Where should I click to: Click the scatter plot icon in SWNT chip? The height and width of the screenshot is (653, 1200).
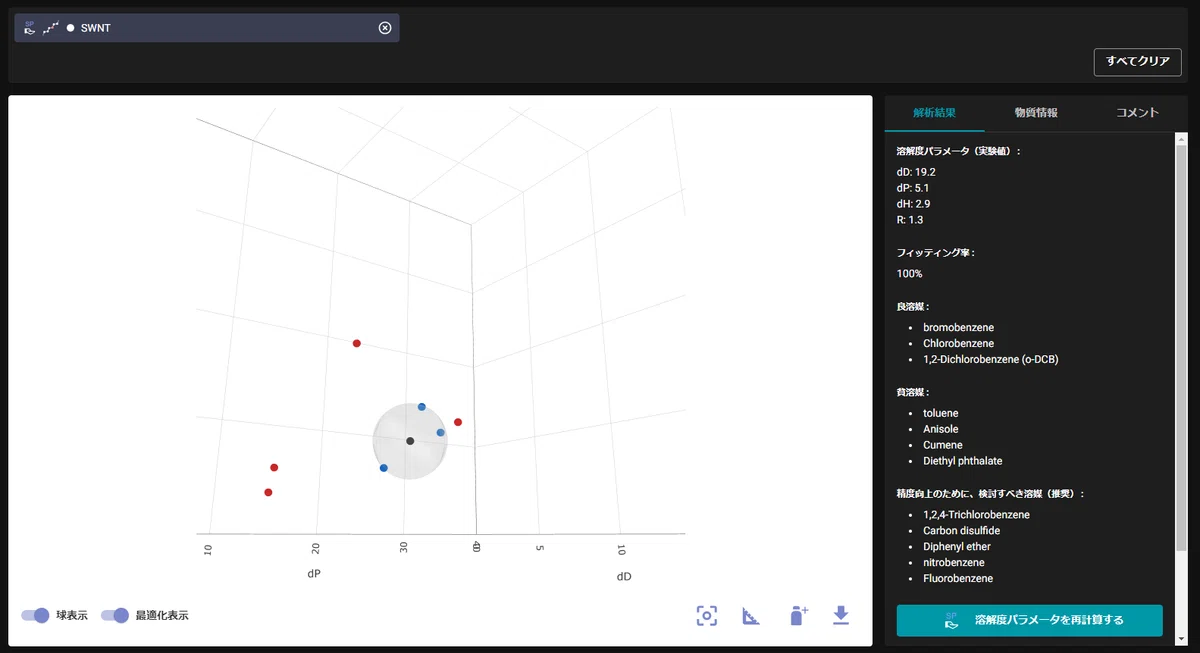tap(50, 28)
